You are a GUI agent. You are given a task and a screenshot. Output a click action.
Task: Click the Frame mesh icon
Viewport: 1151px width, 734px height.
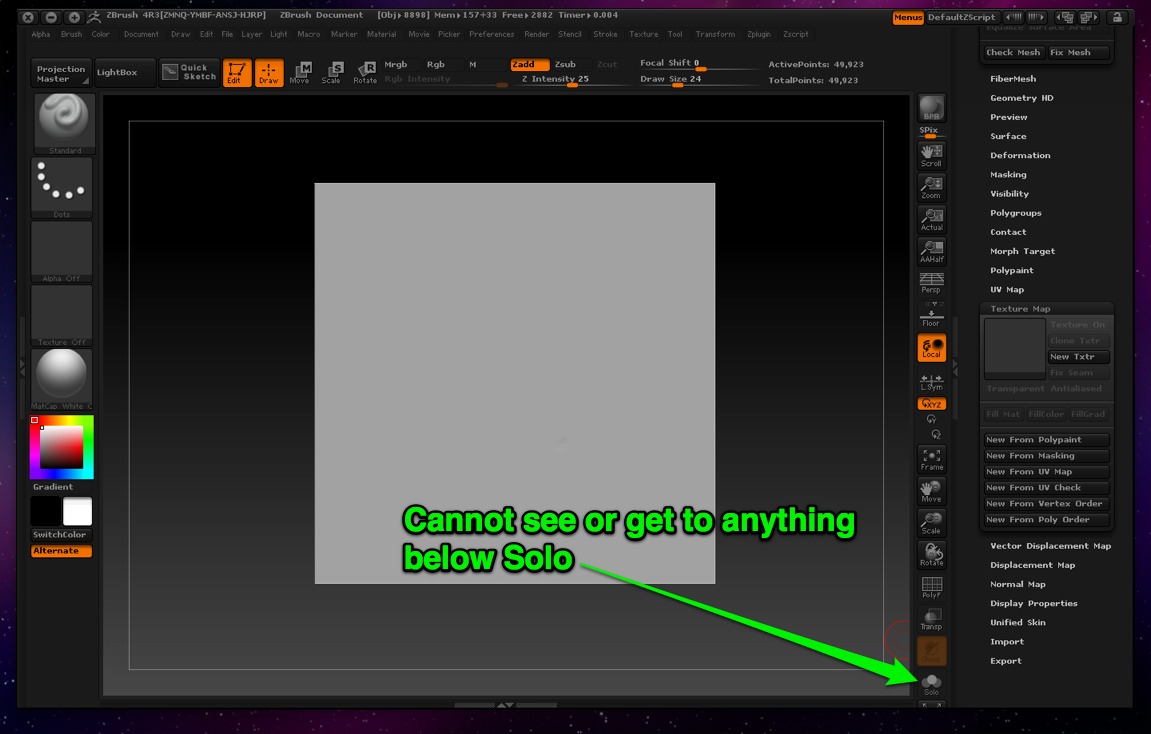click(x=932, y=459)
